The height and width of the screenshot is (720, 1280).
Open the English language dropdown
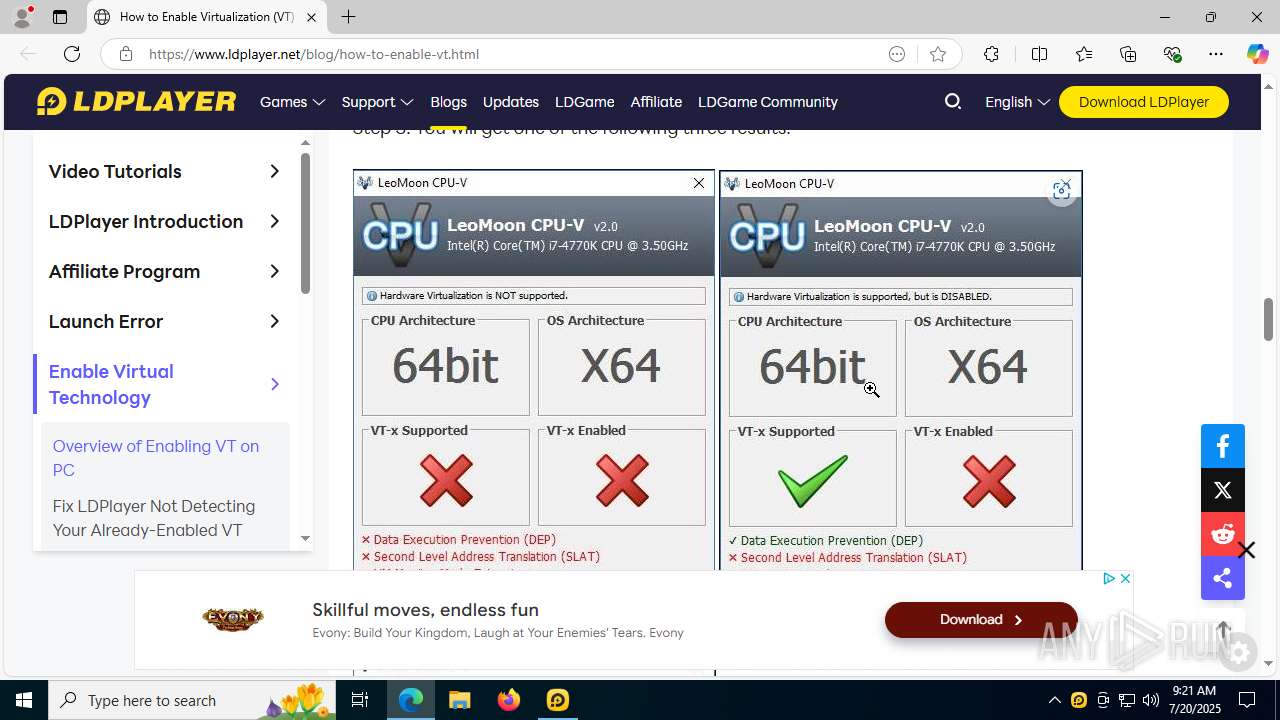tap(1017, 102)
